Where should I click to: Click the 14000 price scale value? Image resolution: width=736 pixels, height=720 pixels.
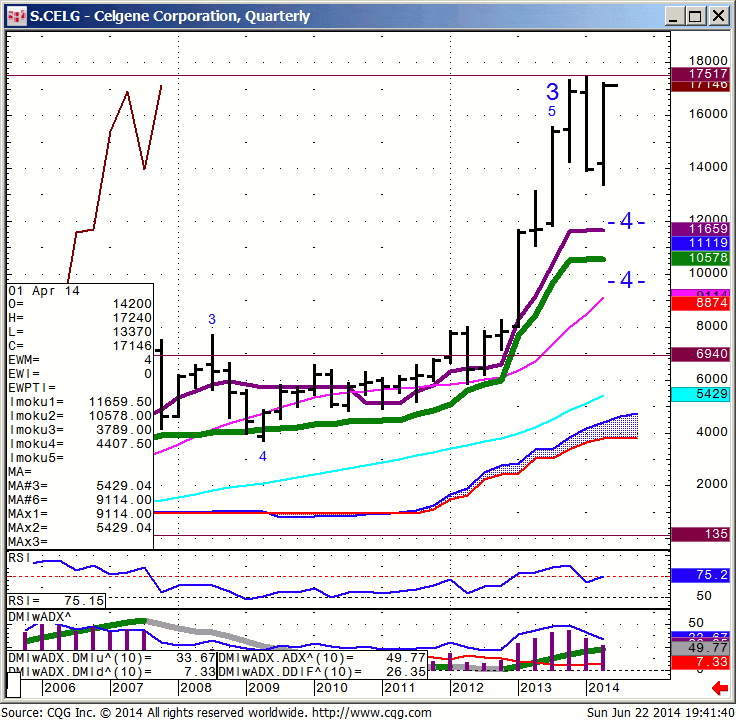tap(708, 167)
